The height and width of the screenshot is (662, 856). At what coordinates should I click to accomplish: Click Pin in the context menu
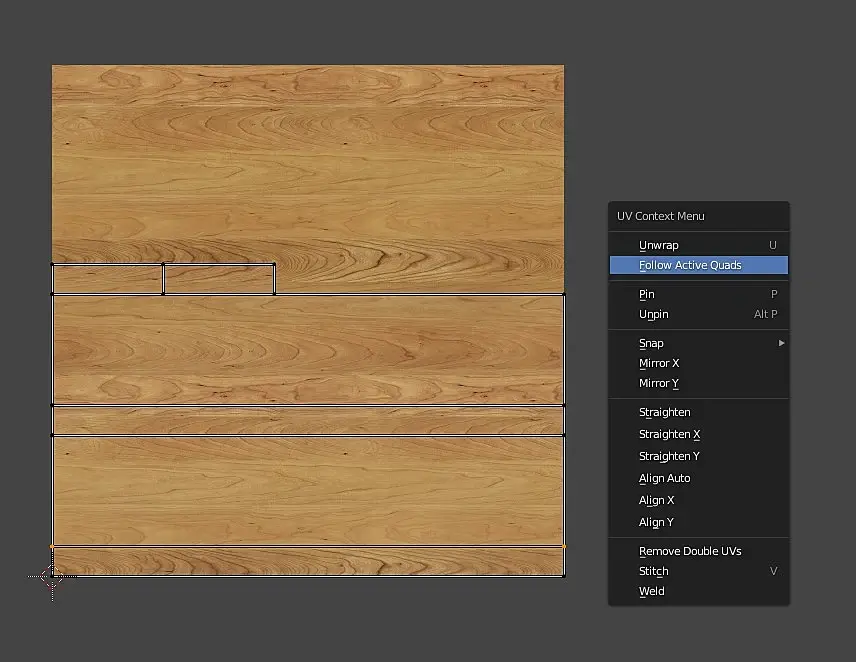[x=647, y=294]
